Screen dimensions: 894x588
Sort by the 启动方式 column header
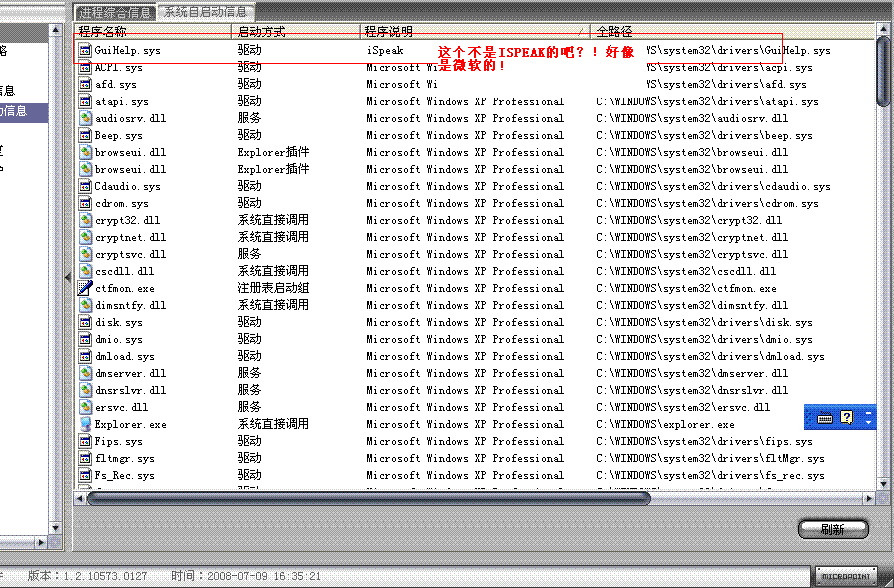pyautogui.click(x=295, y=32)
